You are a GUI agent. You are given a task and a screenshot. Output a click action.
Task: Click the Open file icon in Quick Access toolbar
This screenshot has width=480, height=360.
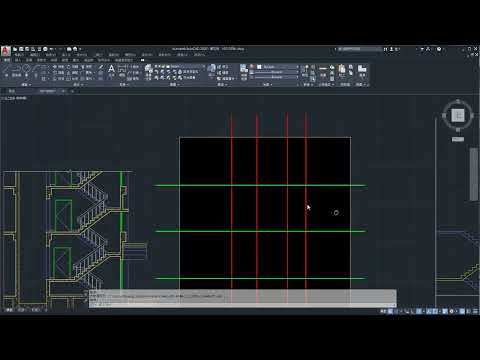click(x=21, y=49)
